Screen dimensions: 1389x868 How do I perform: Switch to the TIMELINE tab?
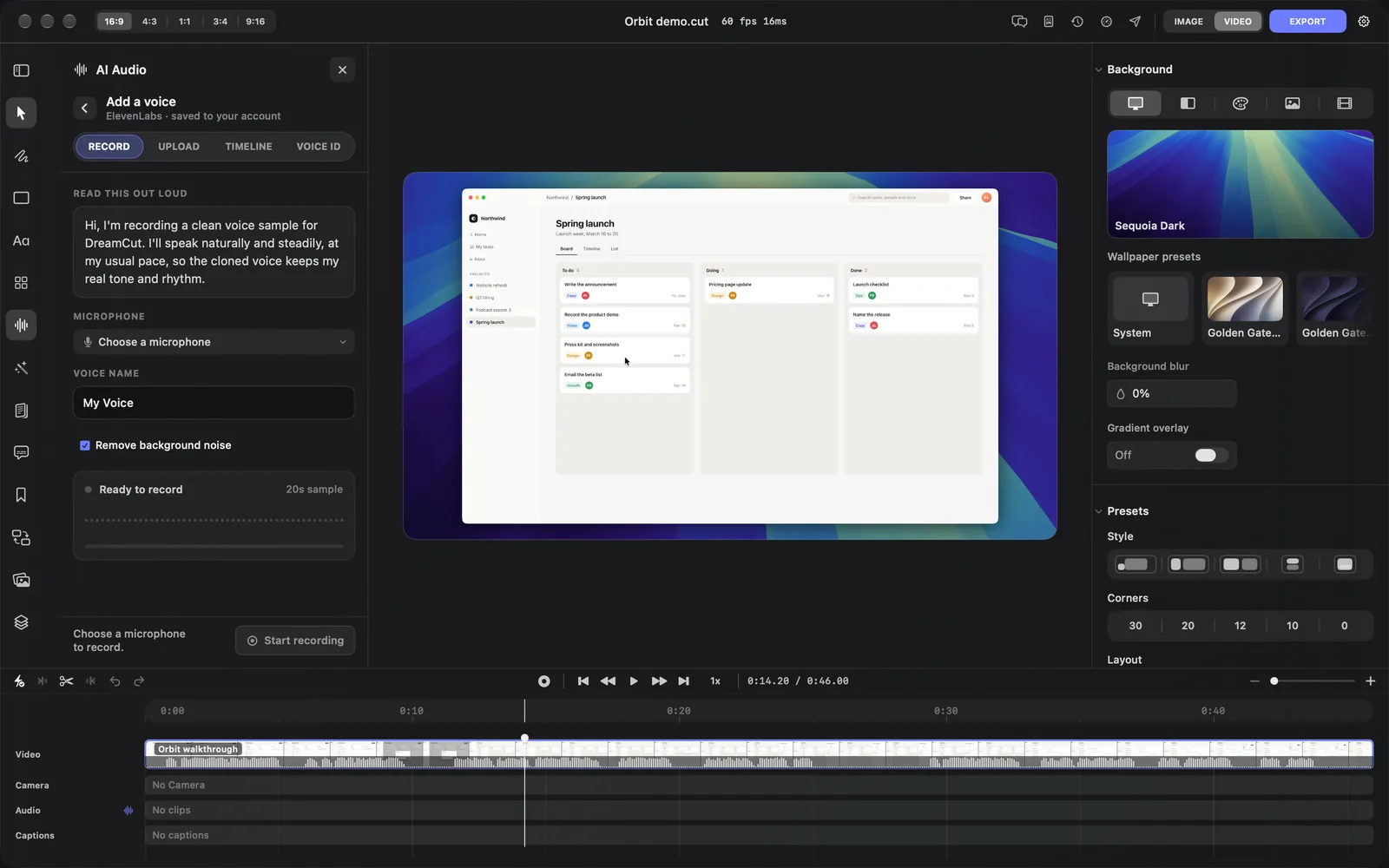pyautogui.click(x=248, y=147)
